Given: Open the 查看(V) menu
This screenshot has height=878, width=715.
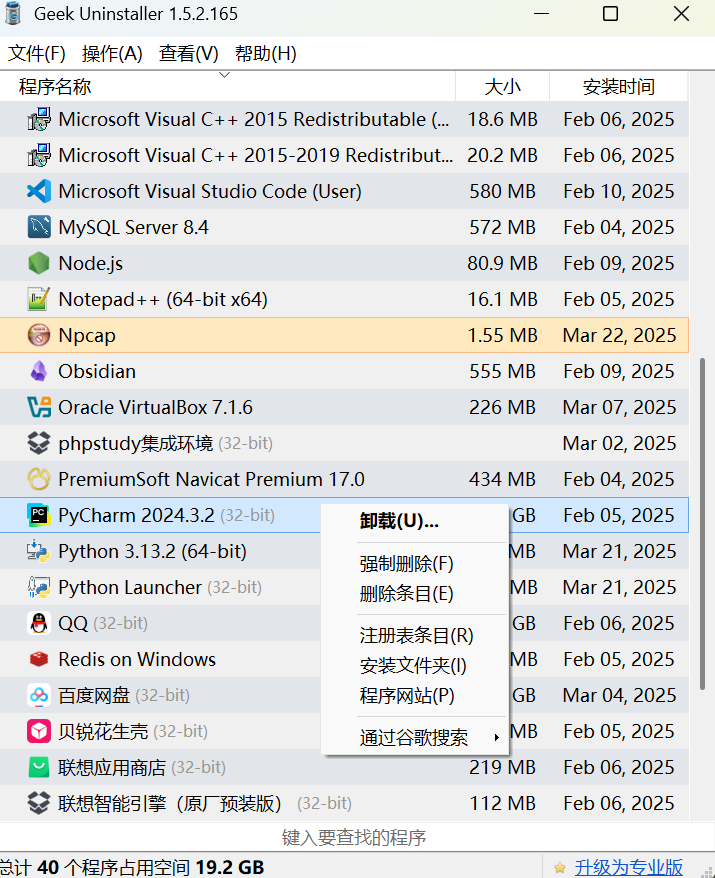Looking at the screenshot, I should tap(189, 54).
